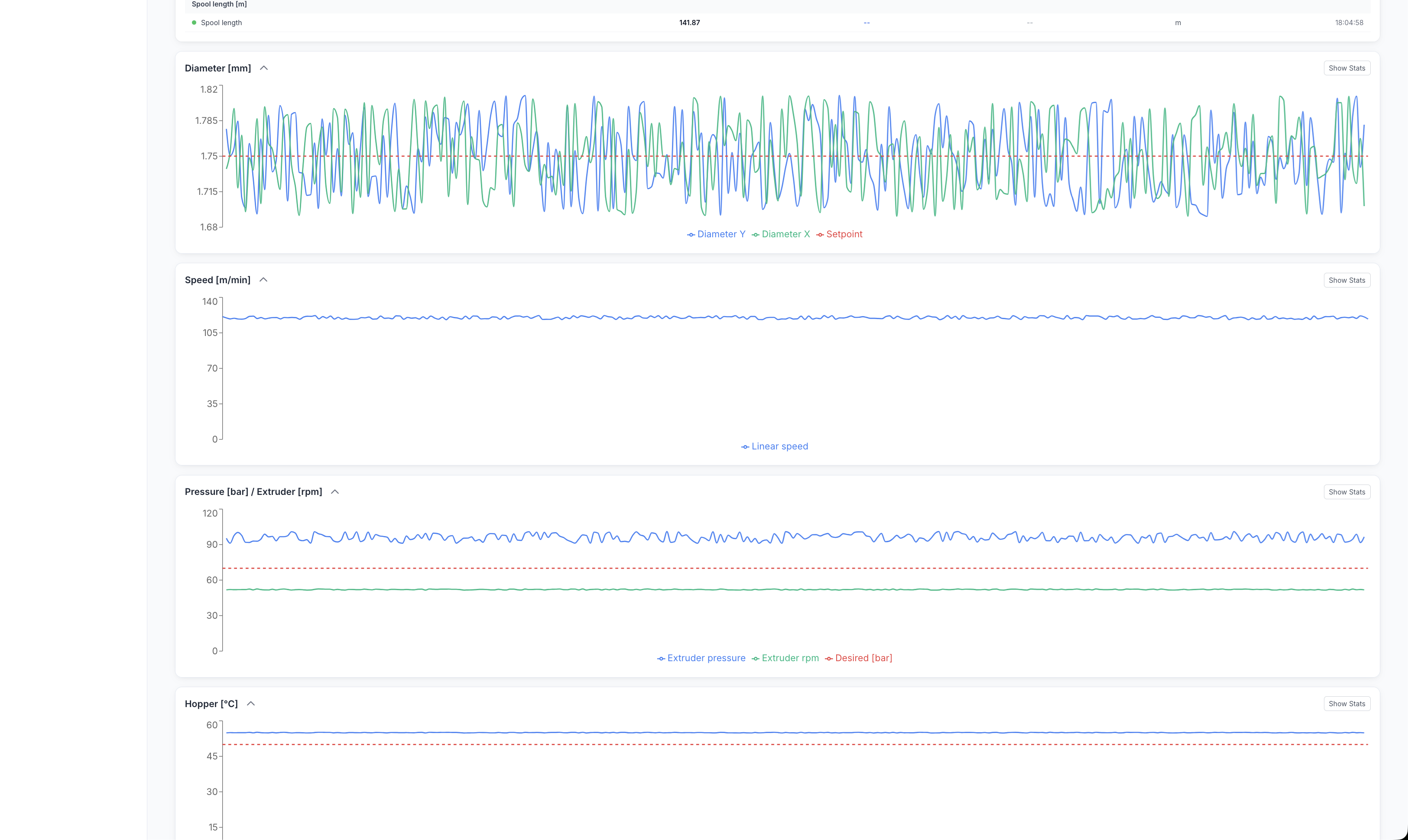1408x840 pixels.
Task: Click the Spool length timestamp 18:04:58
Action: click(x=1349, y=23)
